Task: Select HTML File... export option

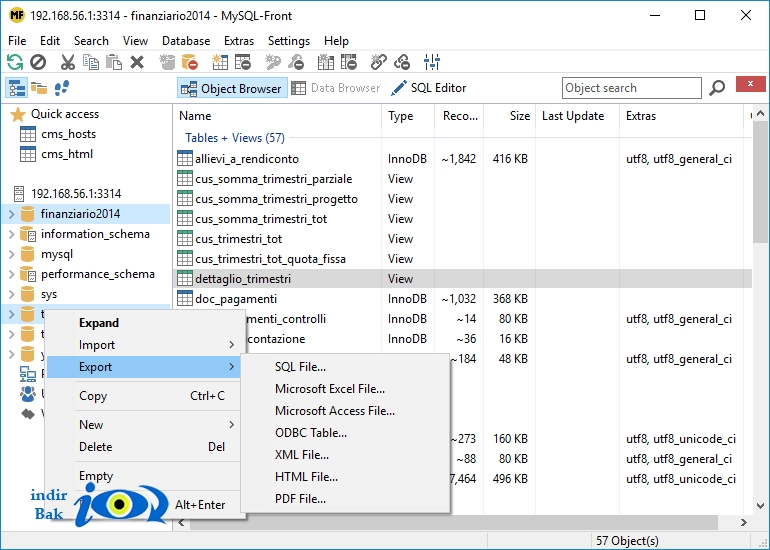Action: [x=345, y=477]
